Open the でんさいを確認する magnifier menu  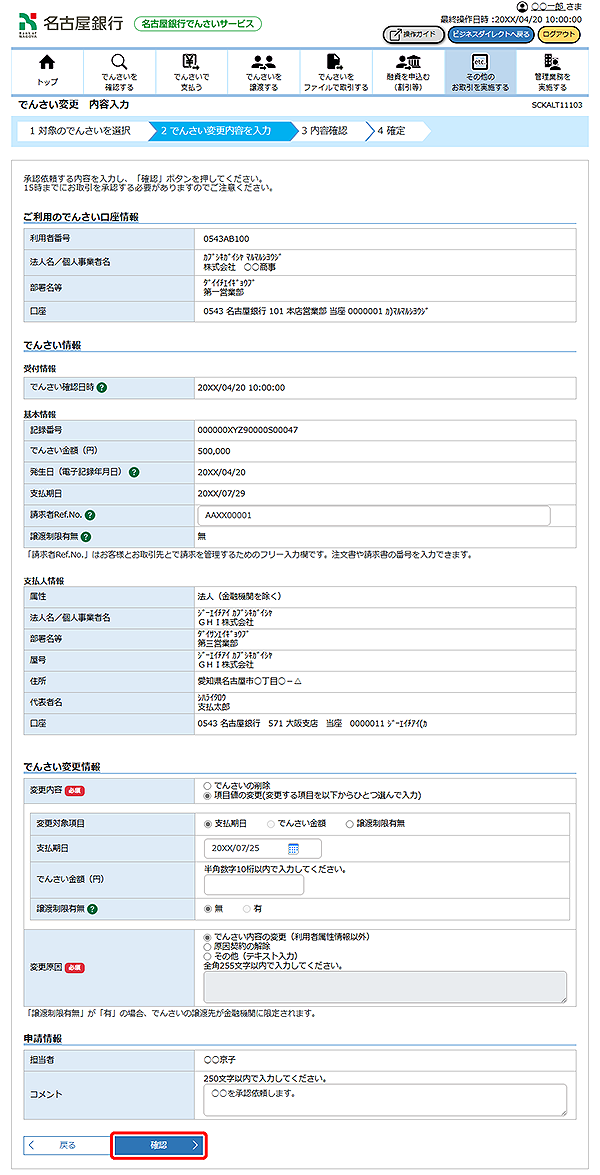[119, 62]
